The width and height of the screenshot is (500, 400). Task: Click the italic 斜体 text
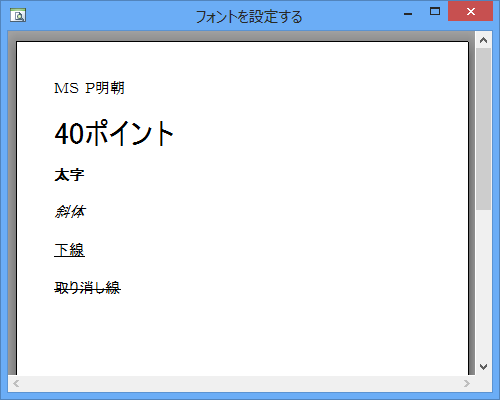click(x=70, y=212)
